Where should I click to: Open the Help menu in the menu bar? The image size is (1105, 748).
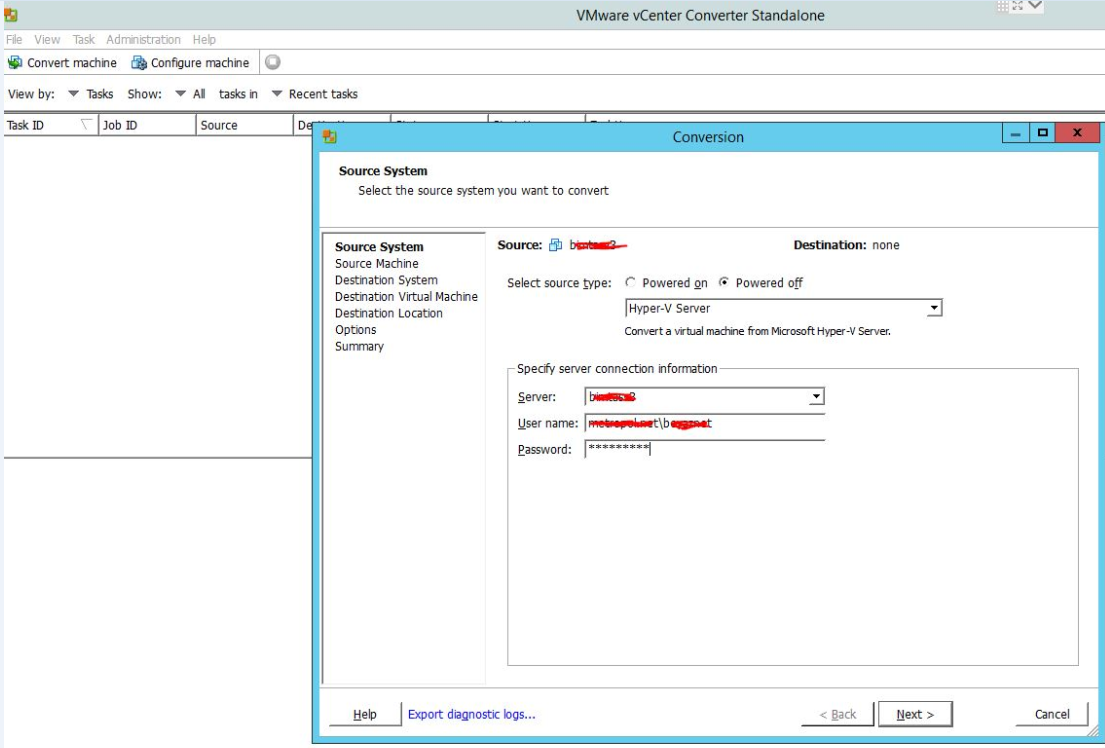point(204,39)
